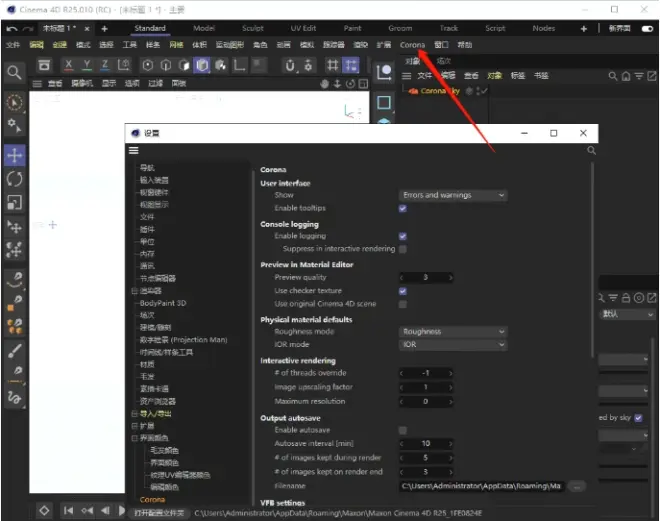Image resolution: width=660 pixels, height=521 pixels.
Task: Select the Scale tool in left toolbar
Action: 14,203
